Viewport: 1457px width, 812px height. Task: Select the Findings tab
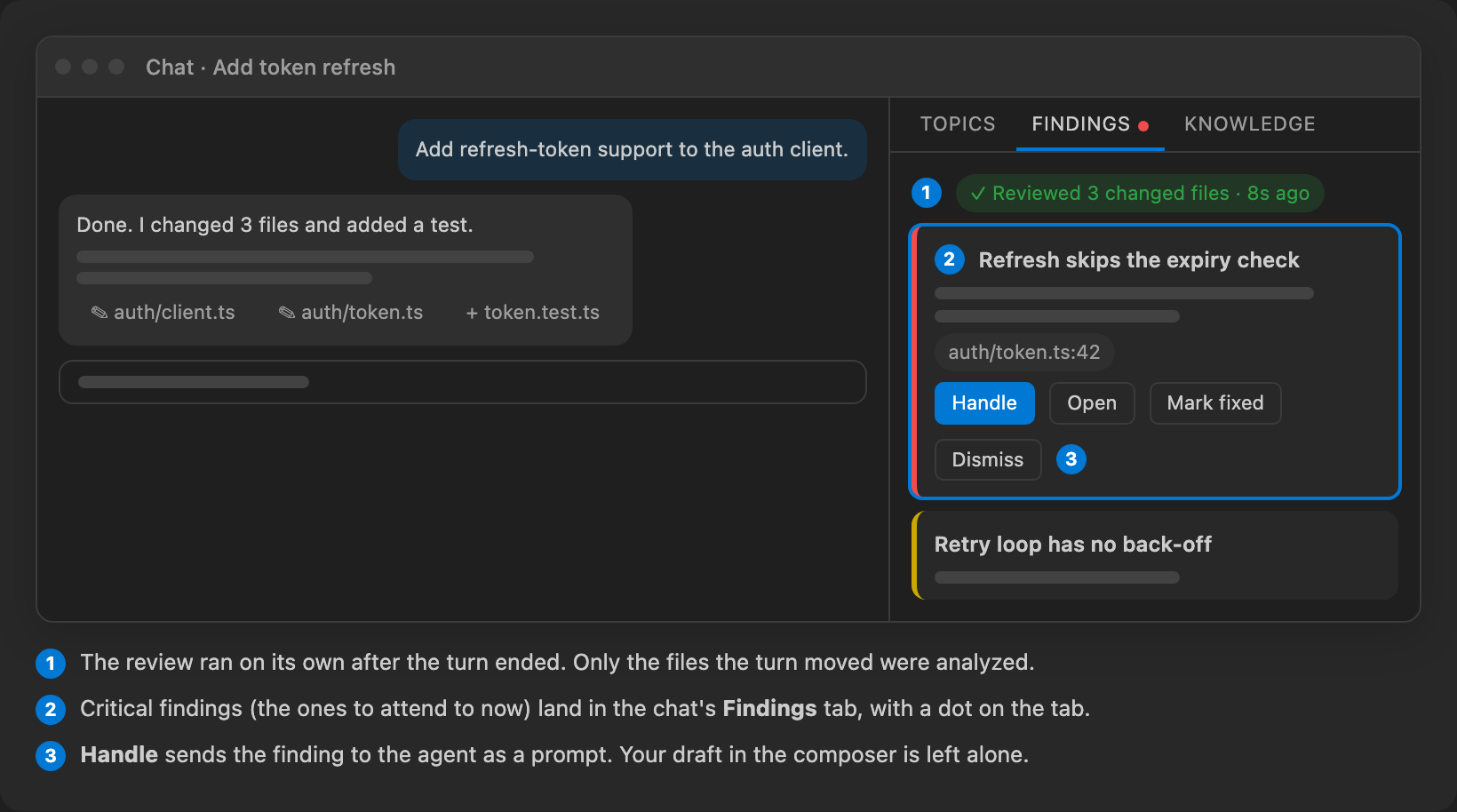[x=1090, y=124]
